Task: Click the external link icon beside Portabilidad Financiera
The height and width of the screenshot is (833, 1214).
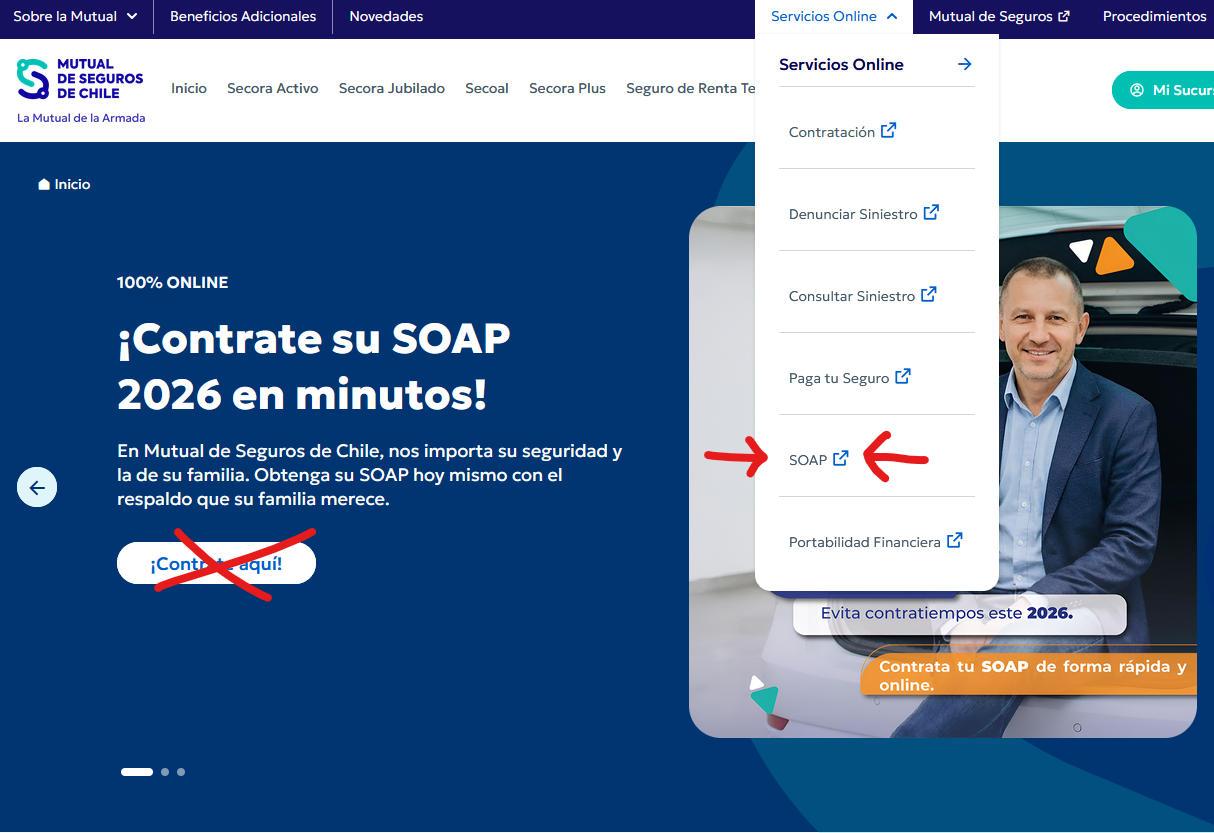Action: 954,541
